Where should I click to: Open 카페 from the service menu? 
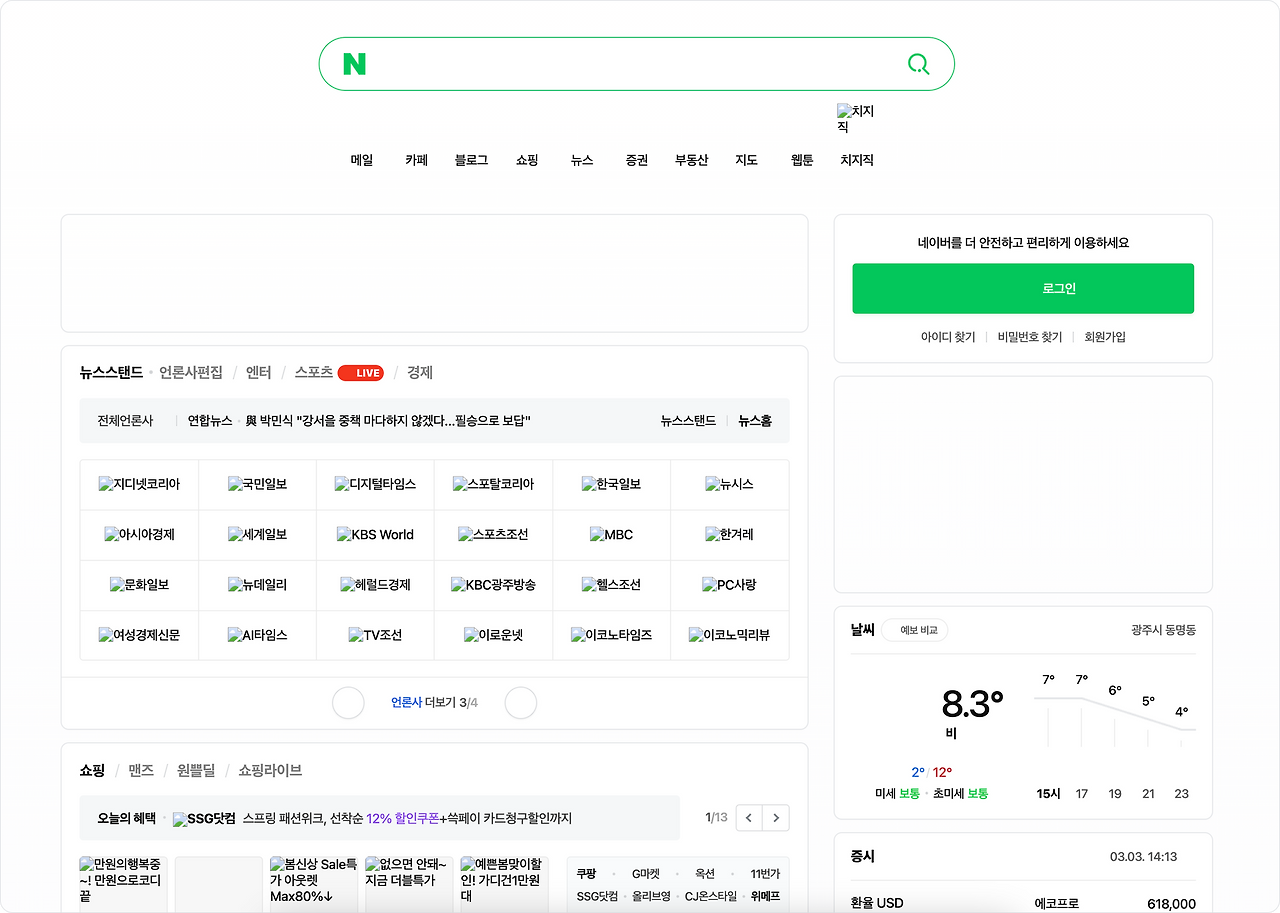pos(416,160)
